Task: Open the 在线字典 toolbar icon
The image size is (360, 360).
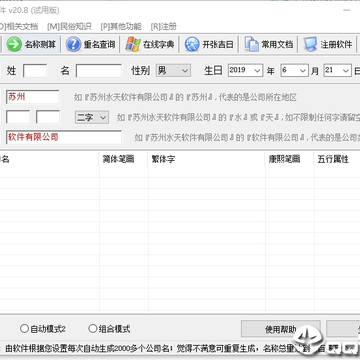Action: pos(133,44)
